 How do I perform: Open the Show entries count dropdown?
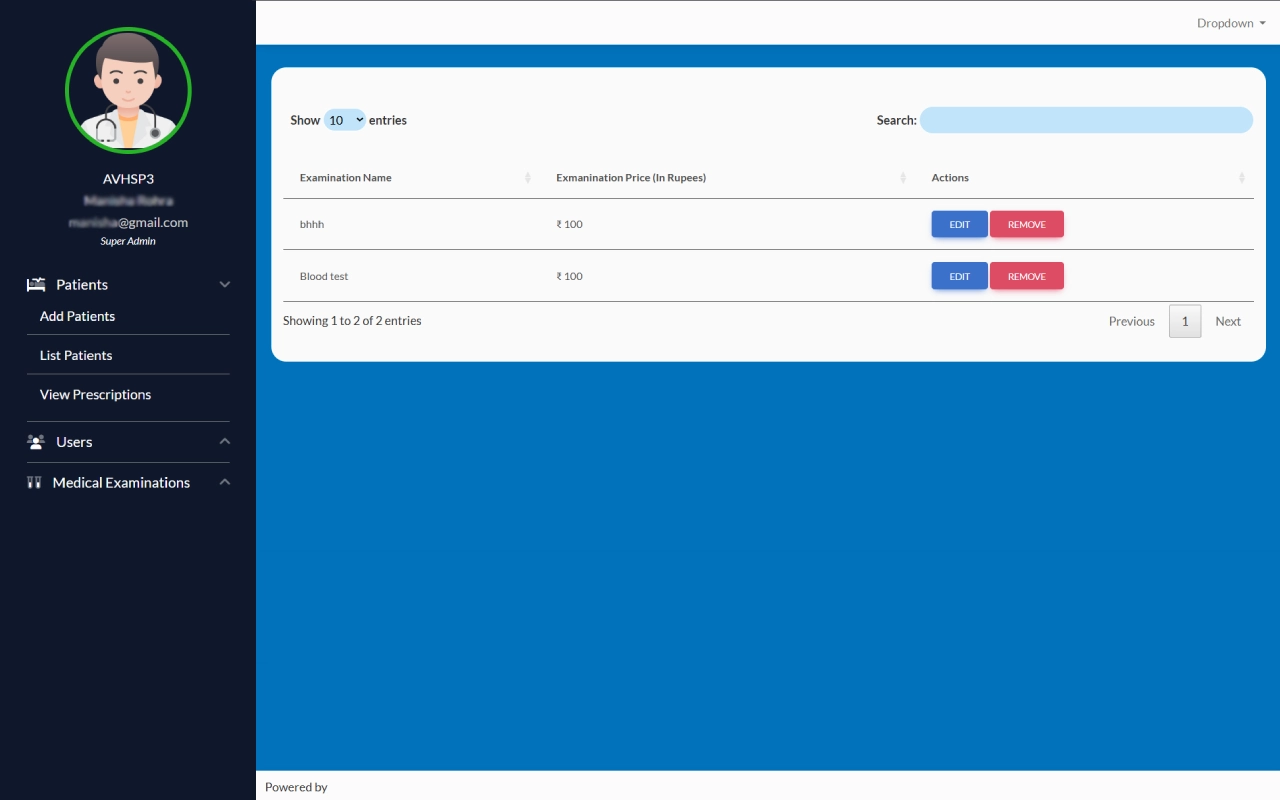click(x=345, y=120)
